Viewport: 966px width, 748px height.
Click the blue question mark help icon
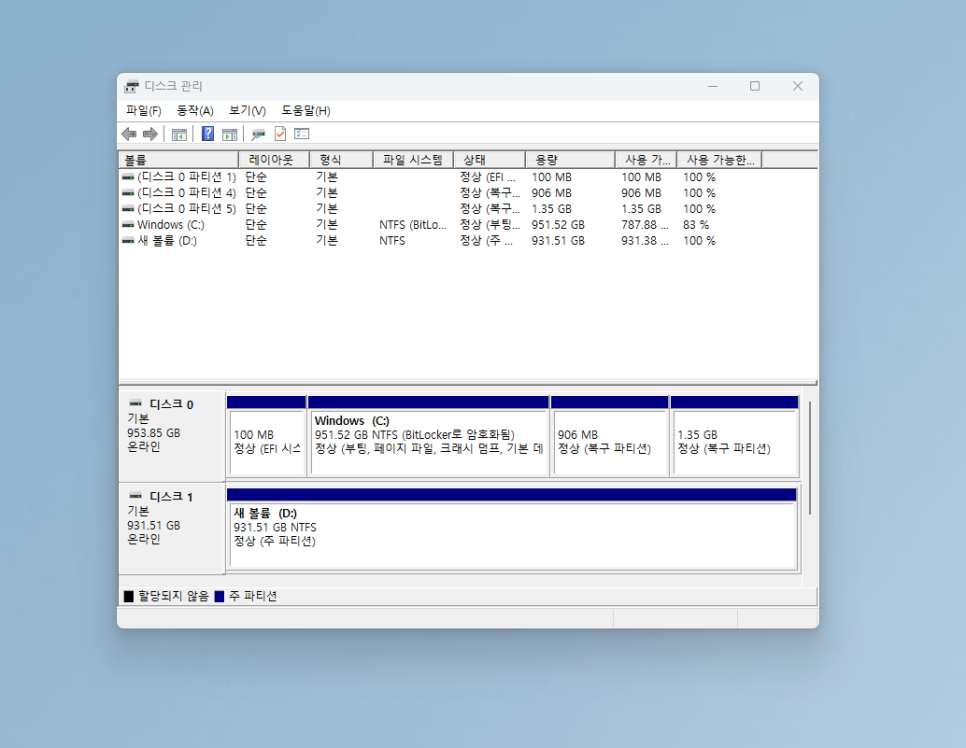coord(207,134)
